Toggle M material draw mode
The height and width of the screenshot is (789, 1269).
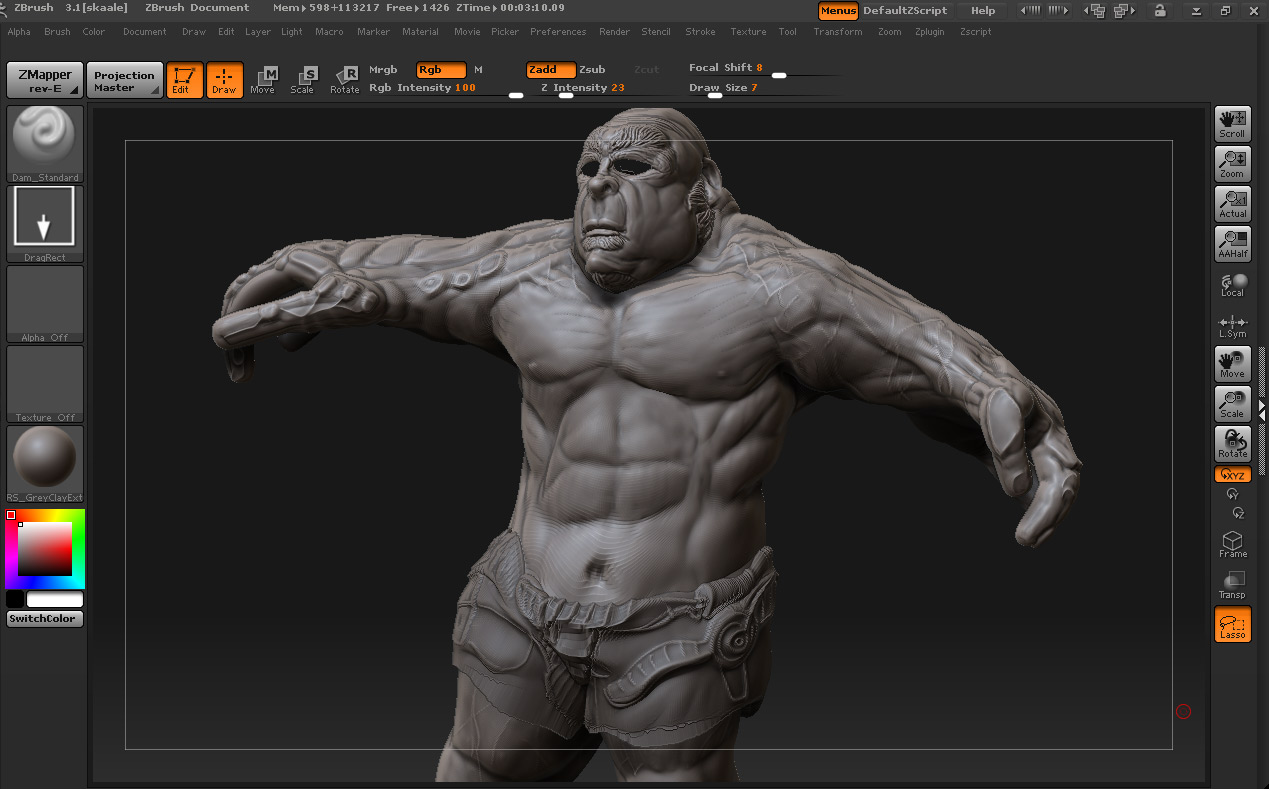[x=478, y=70]
